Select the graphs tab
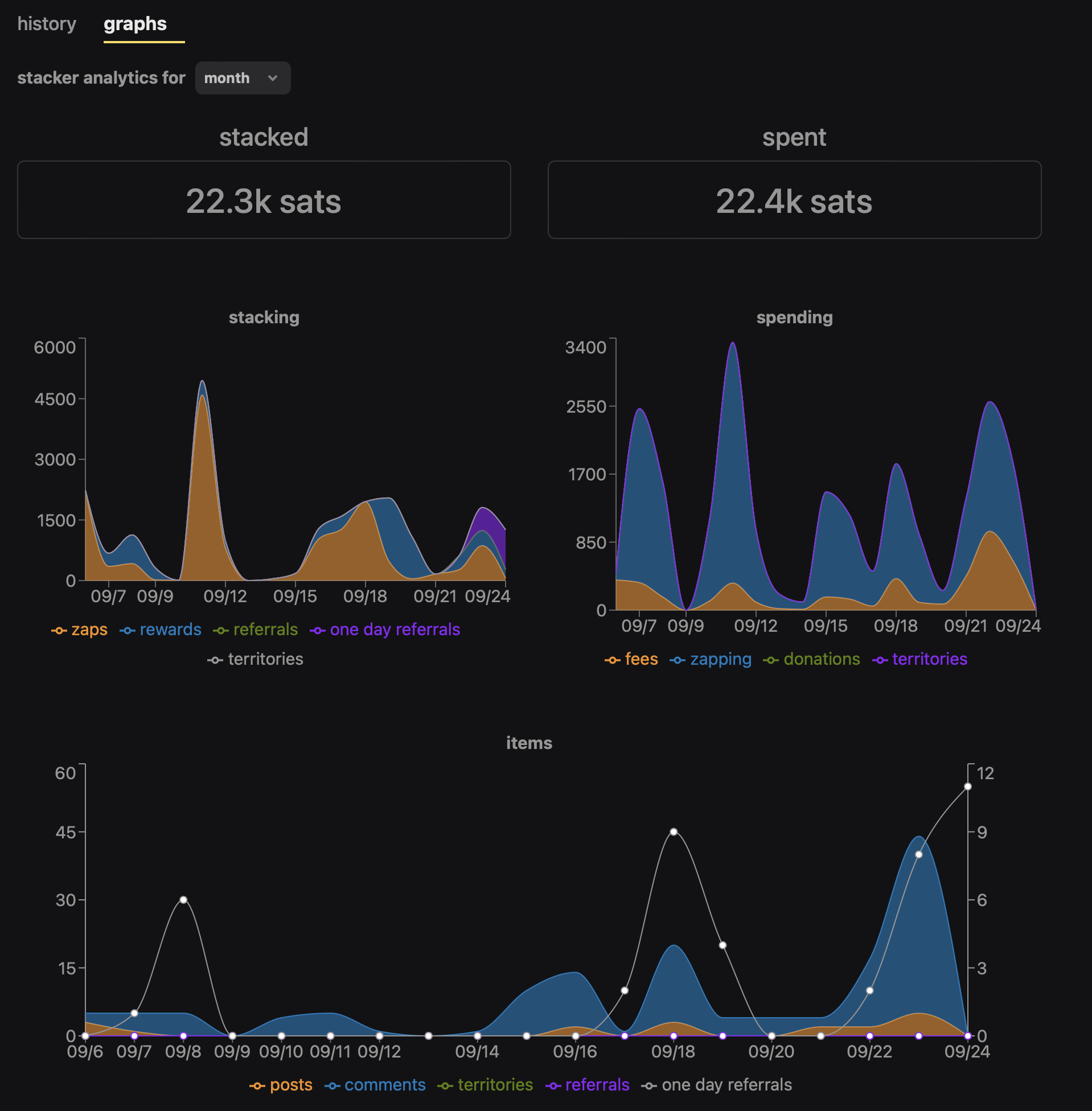 pos(135,24)
